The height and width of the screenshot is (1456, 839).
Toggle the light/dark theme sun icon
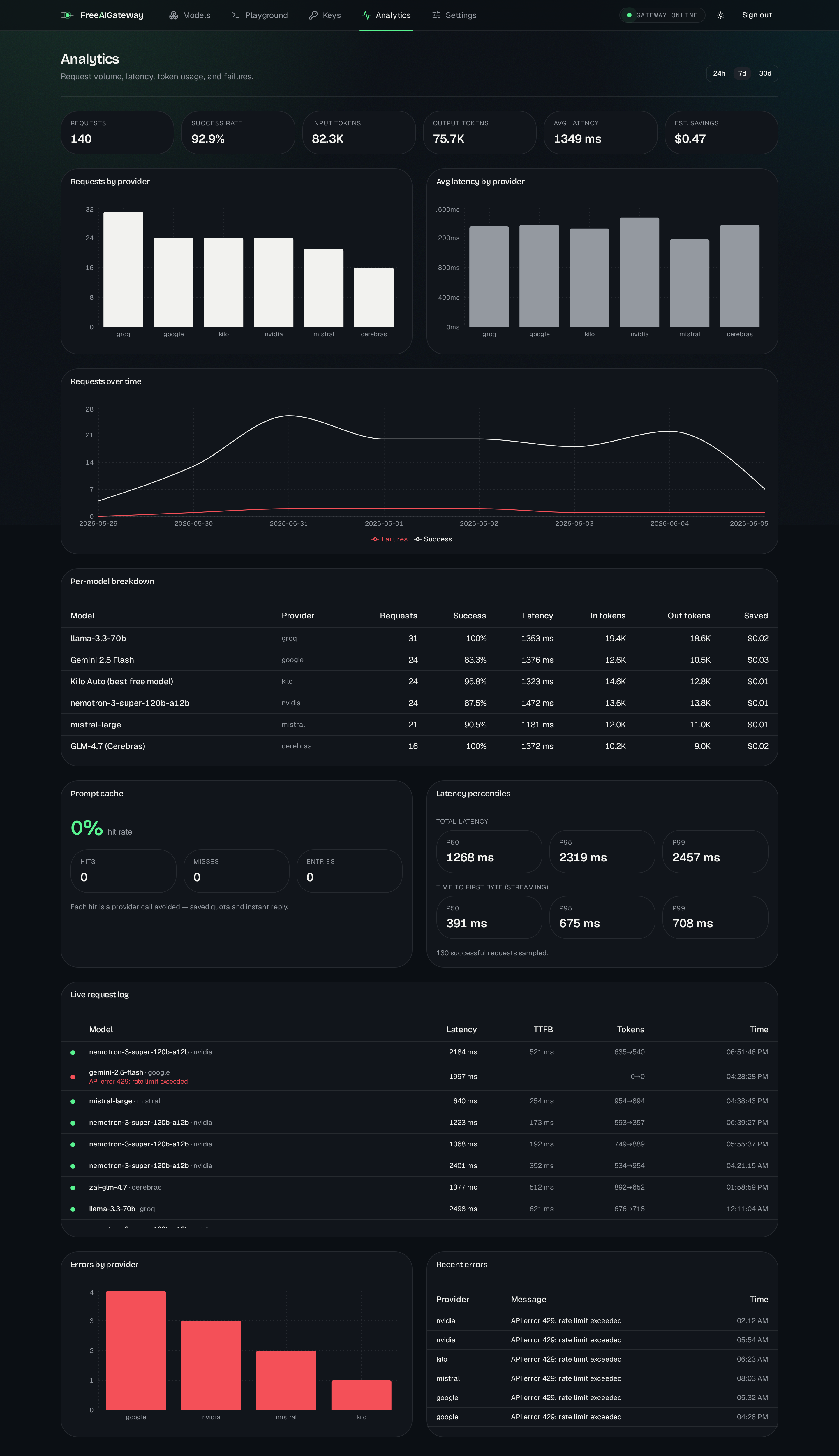[720, 15]
